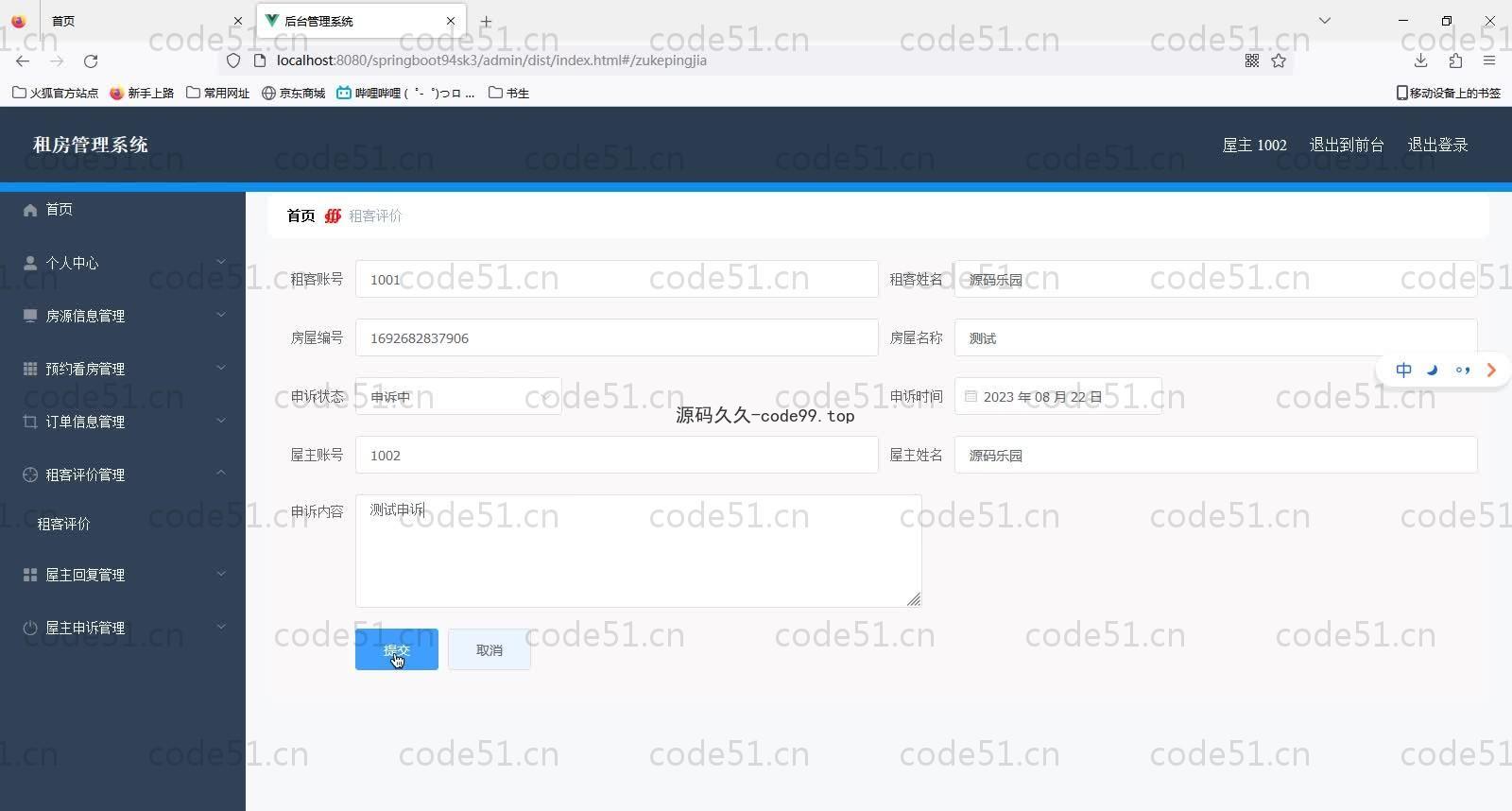Image resolution: width=1512 pixels, height=811 pixels.
Task: Expand the 屋主回复管理 menu
Action: tap(220, 574)
